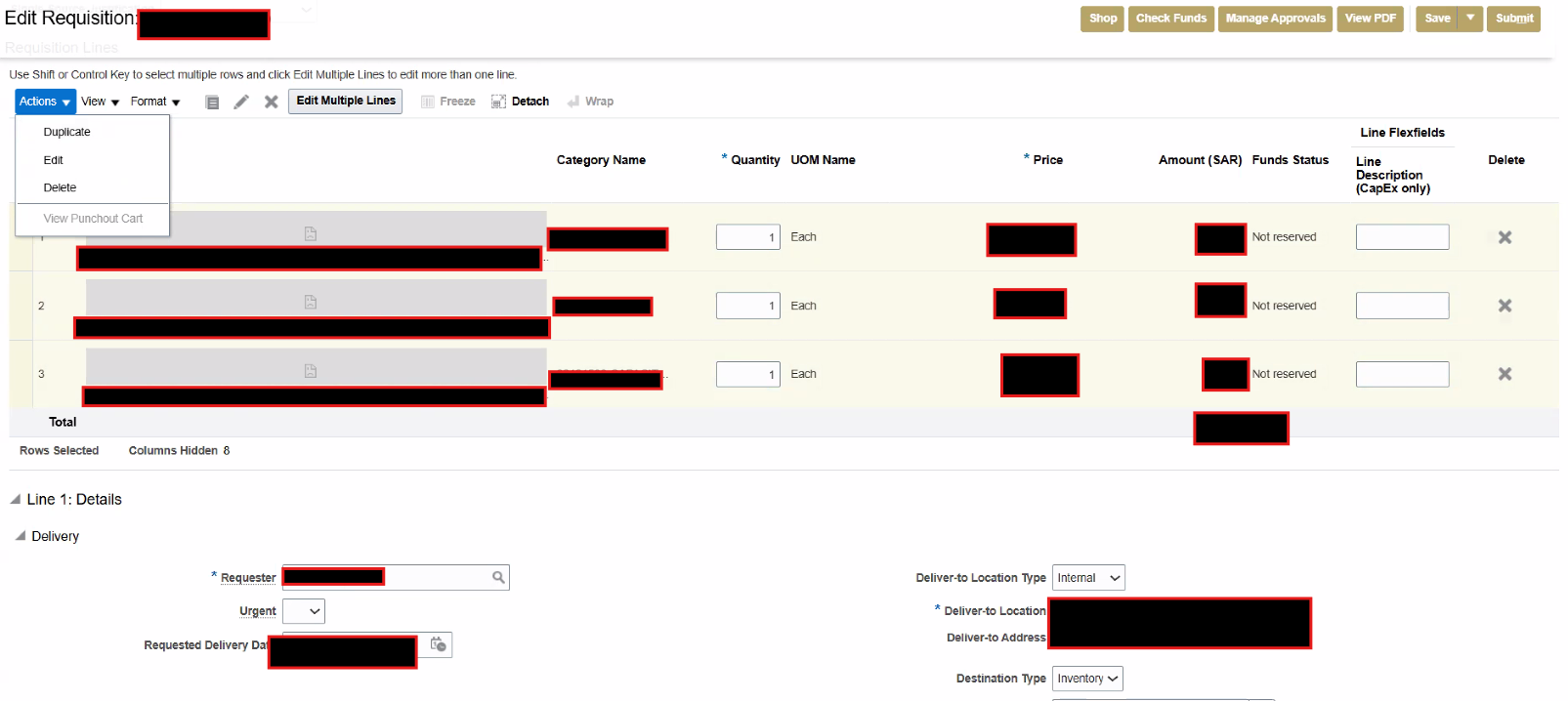Click the Amount (SAR) column header
Image resolution: width=1568 pixels, height=701 pixels.
[x=1200, y=160]
